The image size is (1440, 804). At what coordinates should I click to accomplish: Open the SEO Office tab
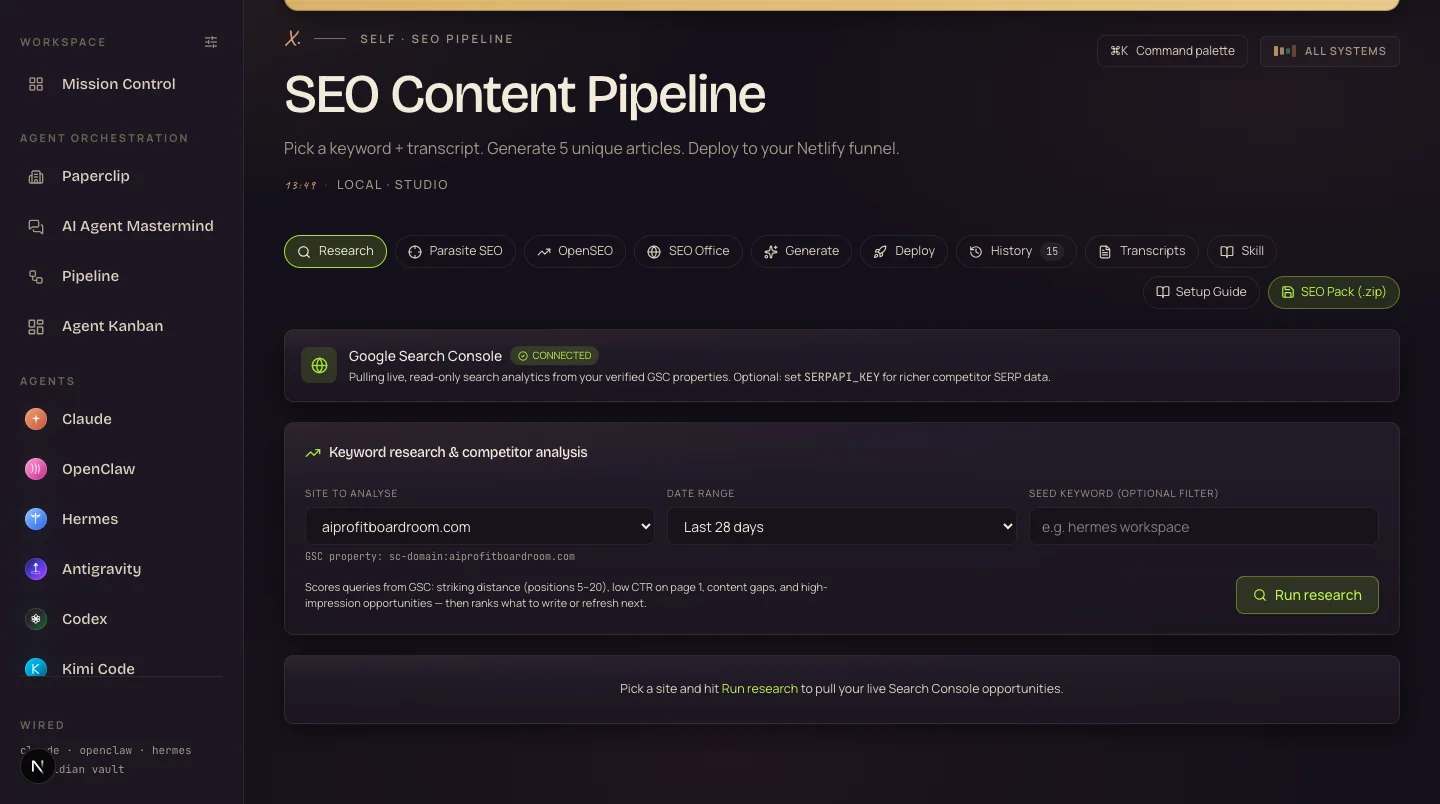(688, 251)
